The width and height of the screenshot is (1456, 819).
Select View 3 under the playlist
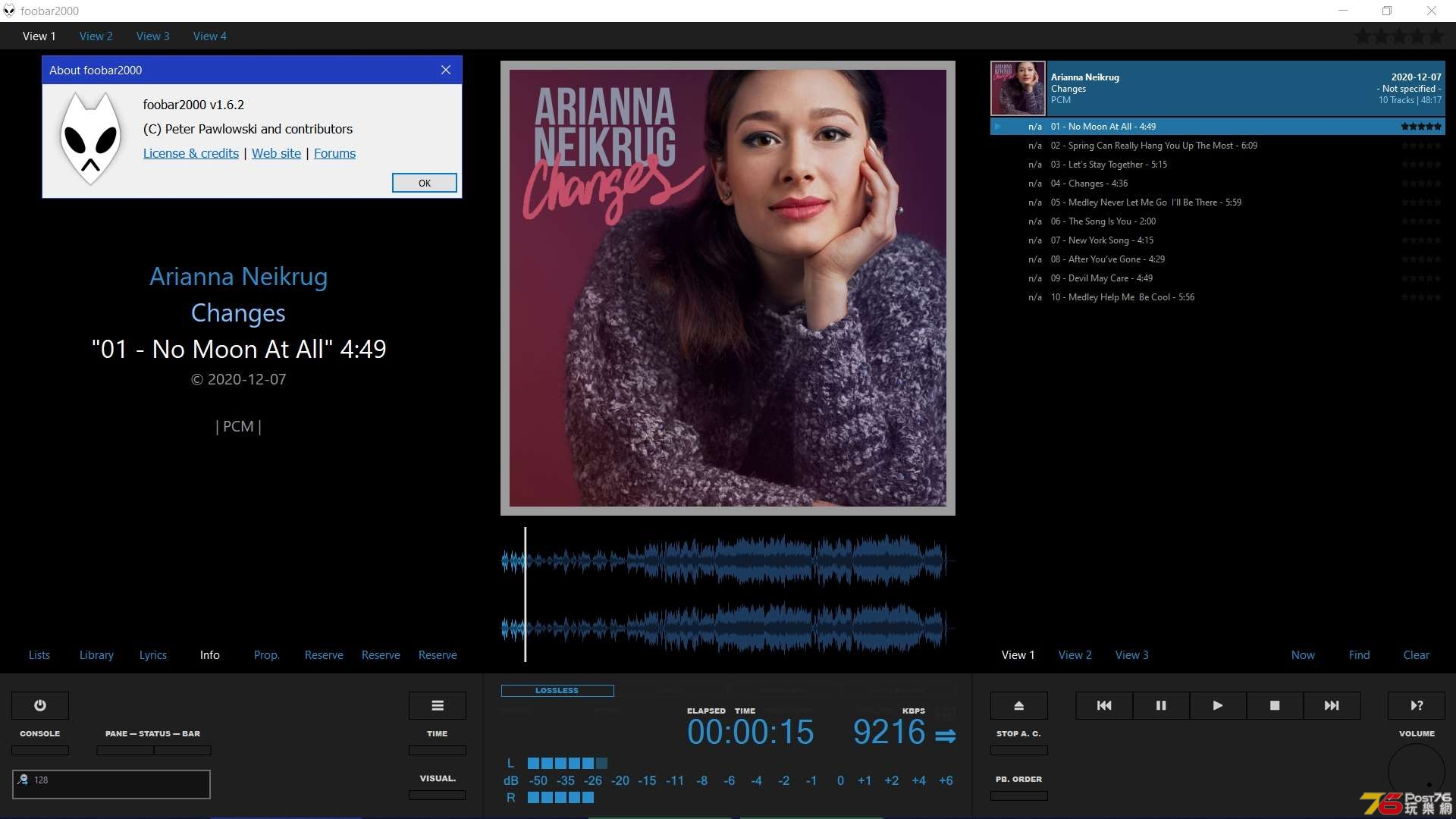(x=1132, y=655)
